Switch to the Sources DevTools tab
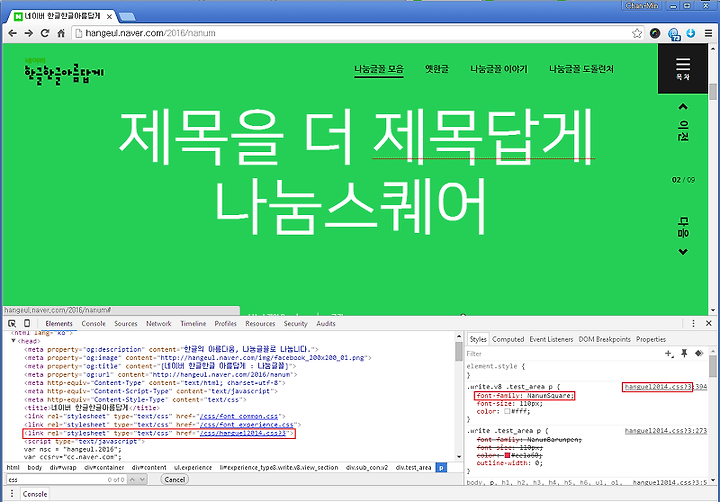720x502 pixels. tap(126, 324)
